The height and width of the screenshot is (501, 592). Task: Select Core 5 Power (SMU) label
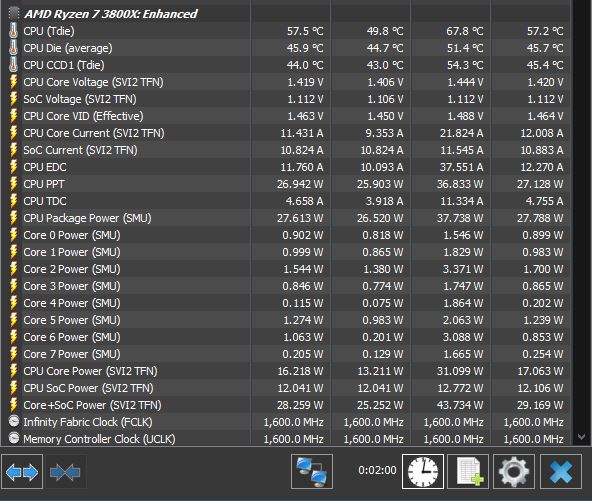point(72,320)
